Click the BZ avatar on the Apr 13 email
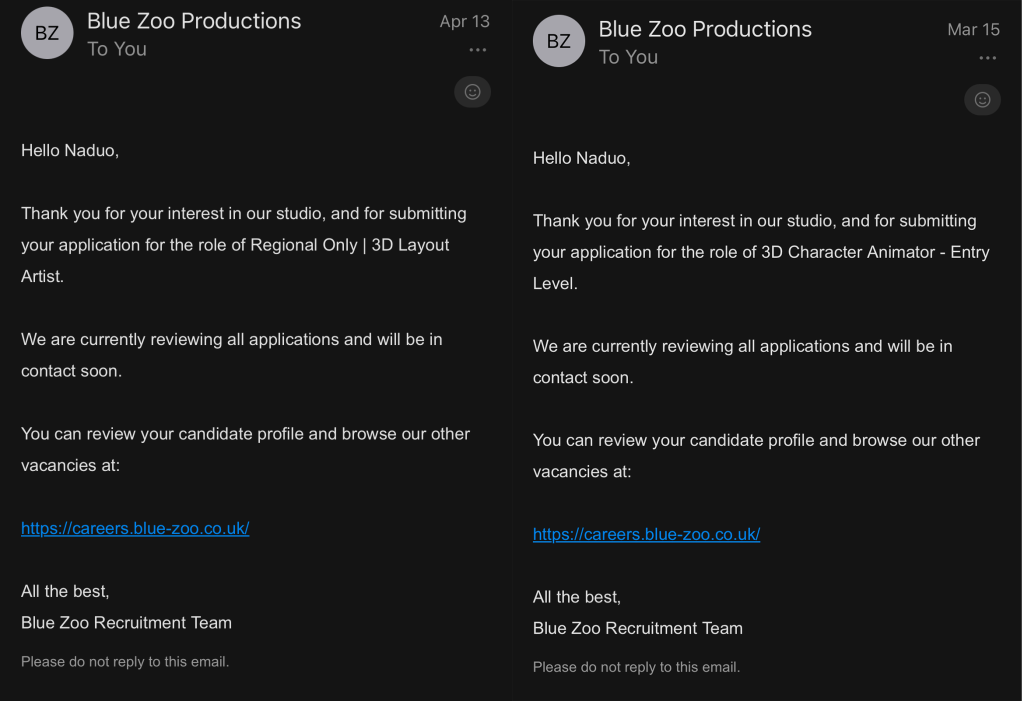This screenshot has height=701, width=1024. (x=47, y=33)
